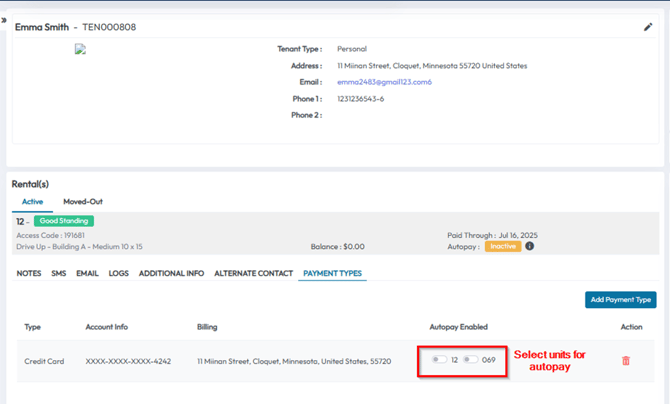Click the broken tenant profile image
Screen dimensions: 670x404
pos(80,49)
